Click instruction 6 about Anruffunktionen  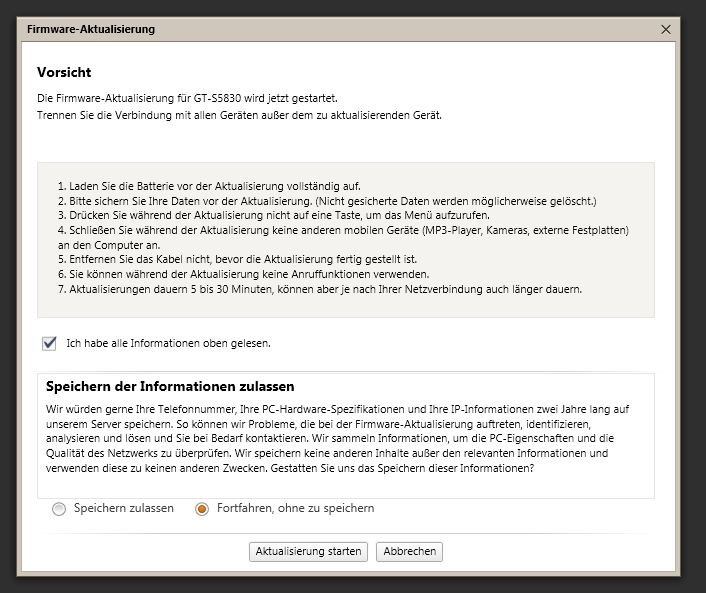tap(244, 274)
